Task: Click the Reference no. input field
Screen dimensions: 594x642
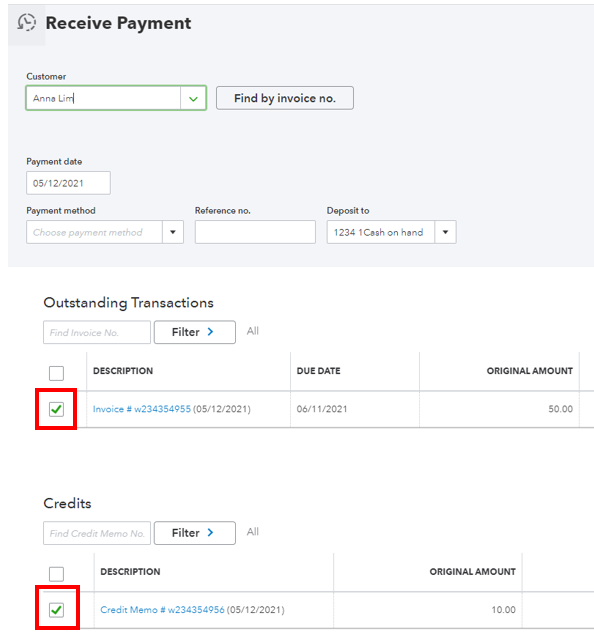Action: pos(255,232)
